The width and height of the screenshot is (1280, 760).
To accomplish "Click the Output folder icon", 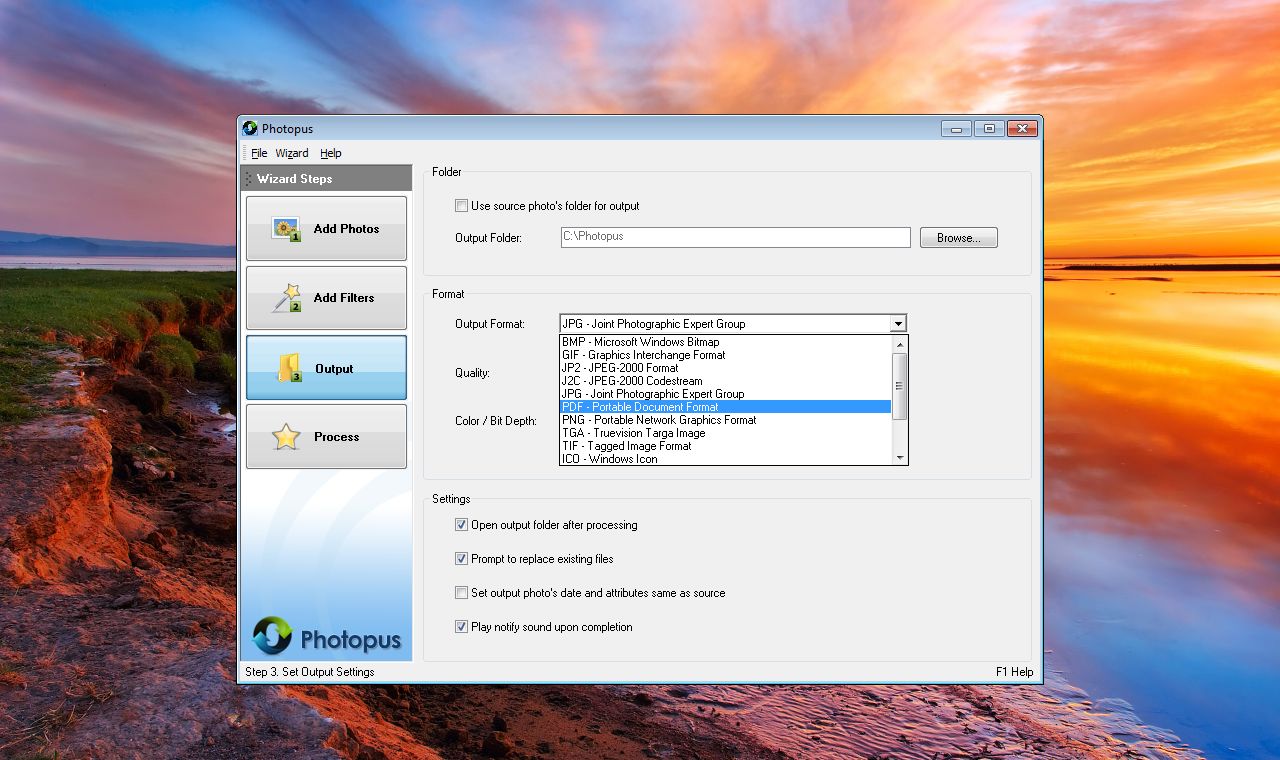I will [x=289, y=368].
